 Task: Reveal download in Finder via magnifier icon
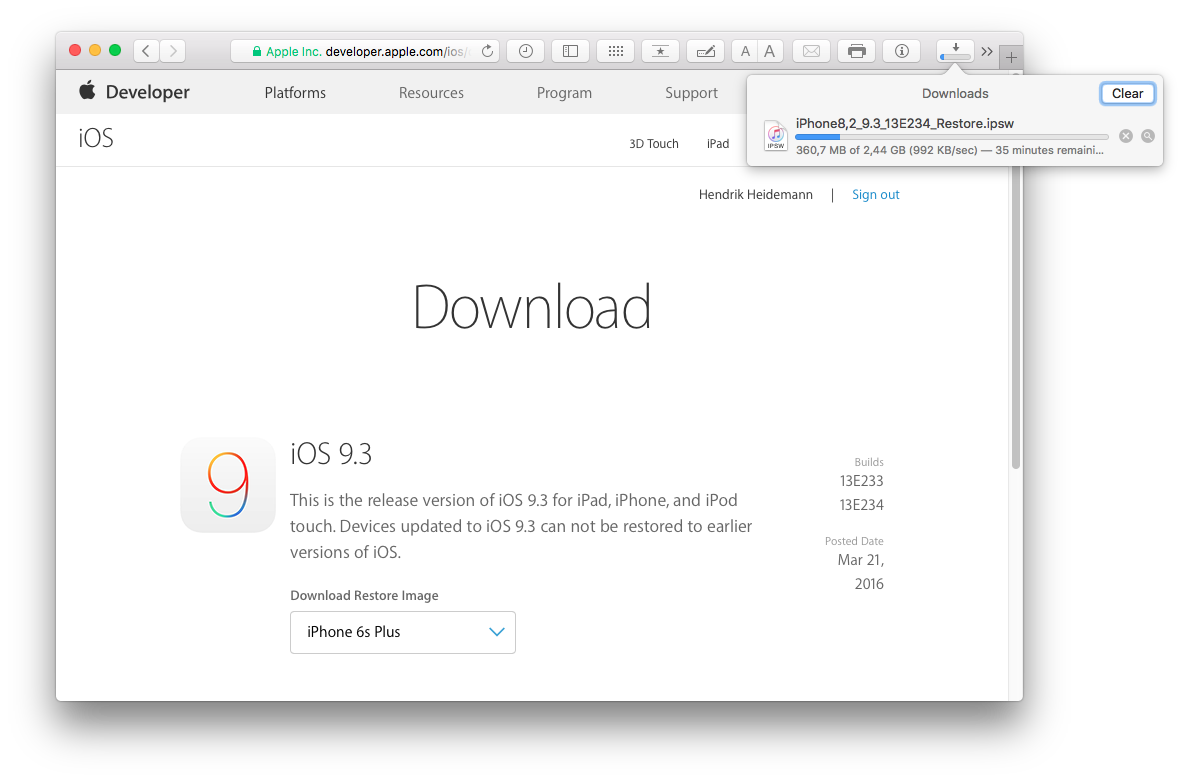(x=1148, y=136)
